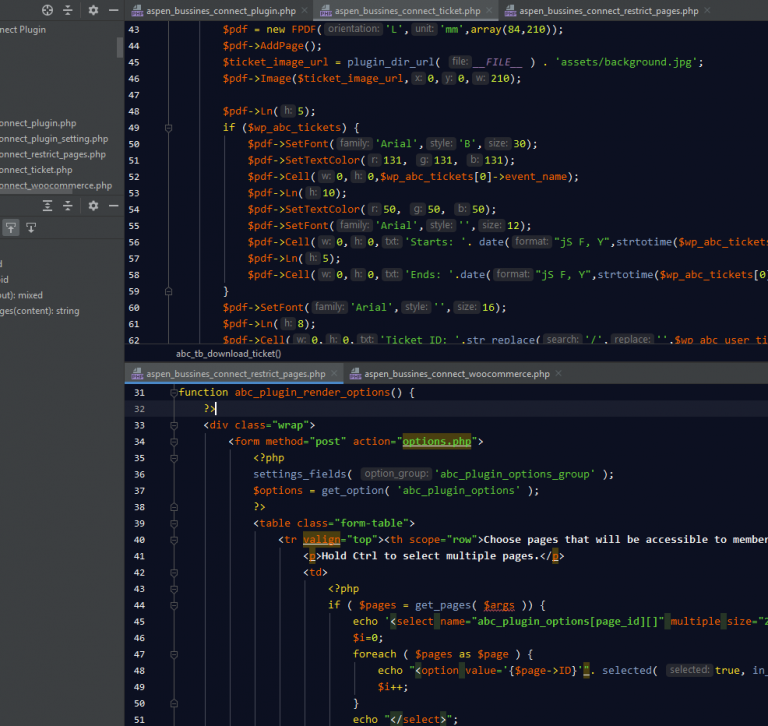768x726 pixels.
Task: Collapse all in the Project panel toolbar
Action: pyautogui.click(x=67, y=10)
